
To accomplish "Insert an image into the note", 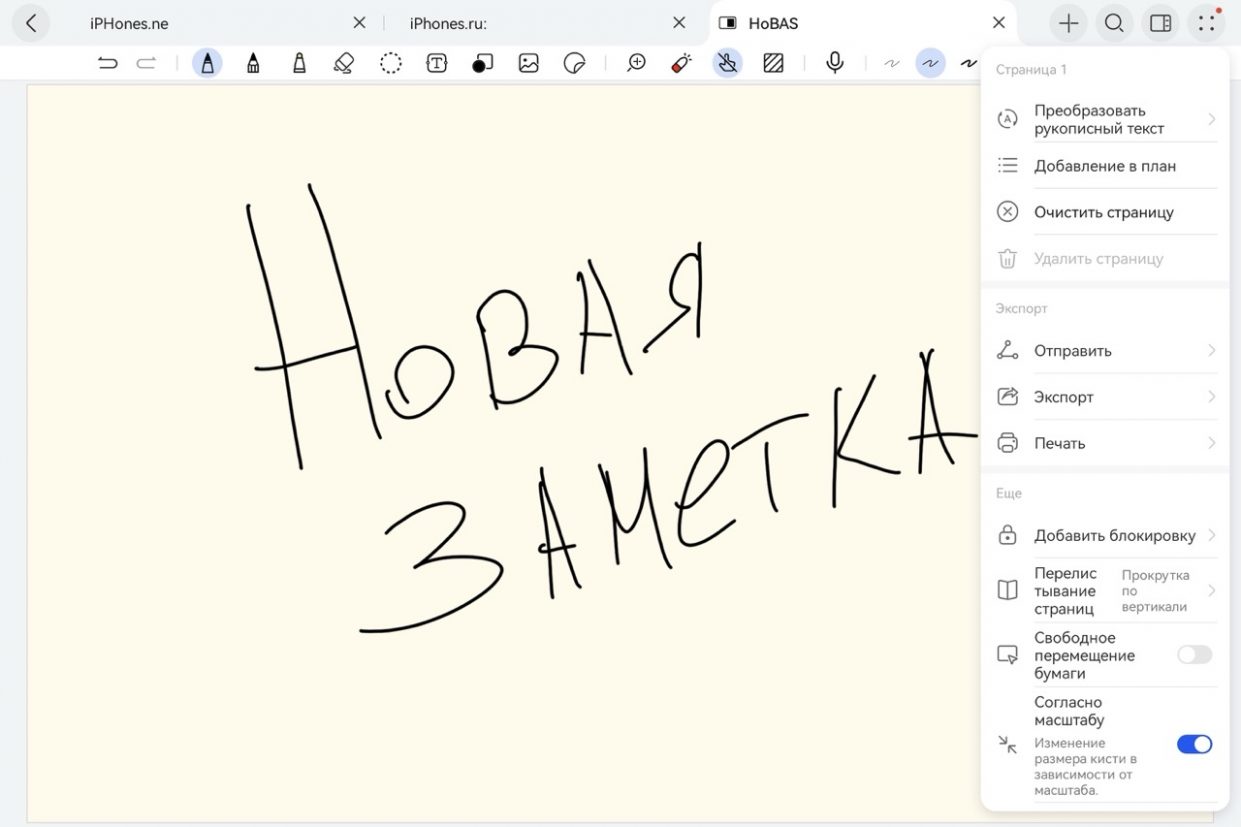I will click(x=529, y=63).
